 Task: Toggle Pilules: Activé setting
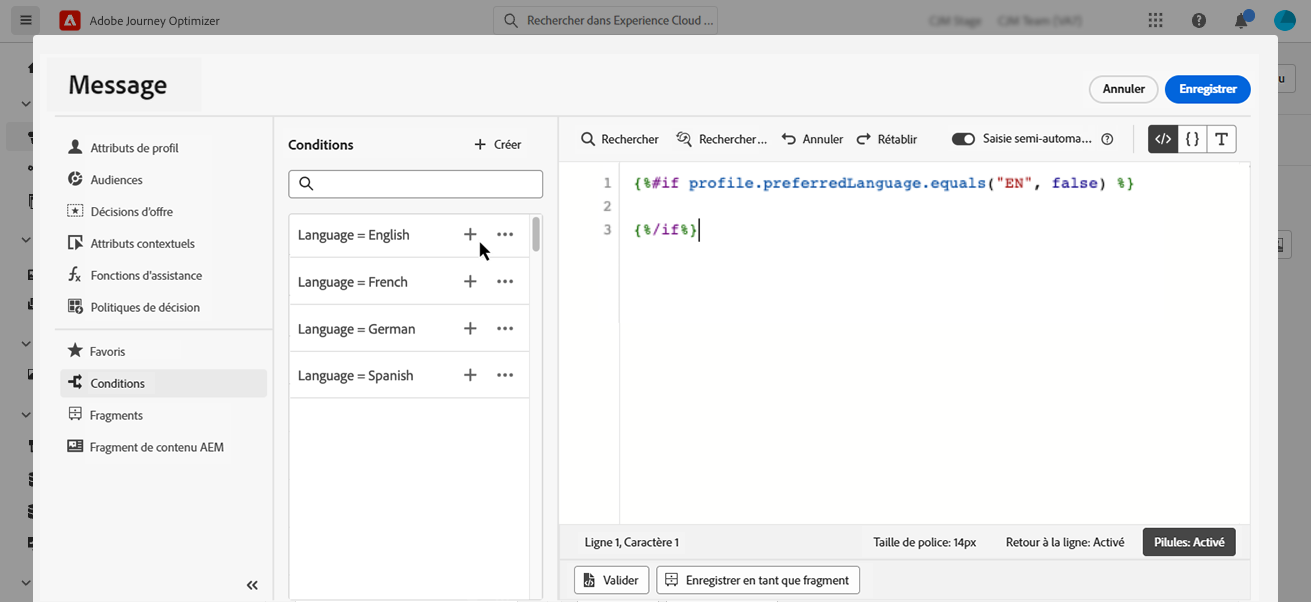click(x=1189, y=542)
